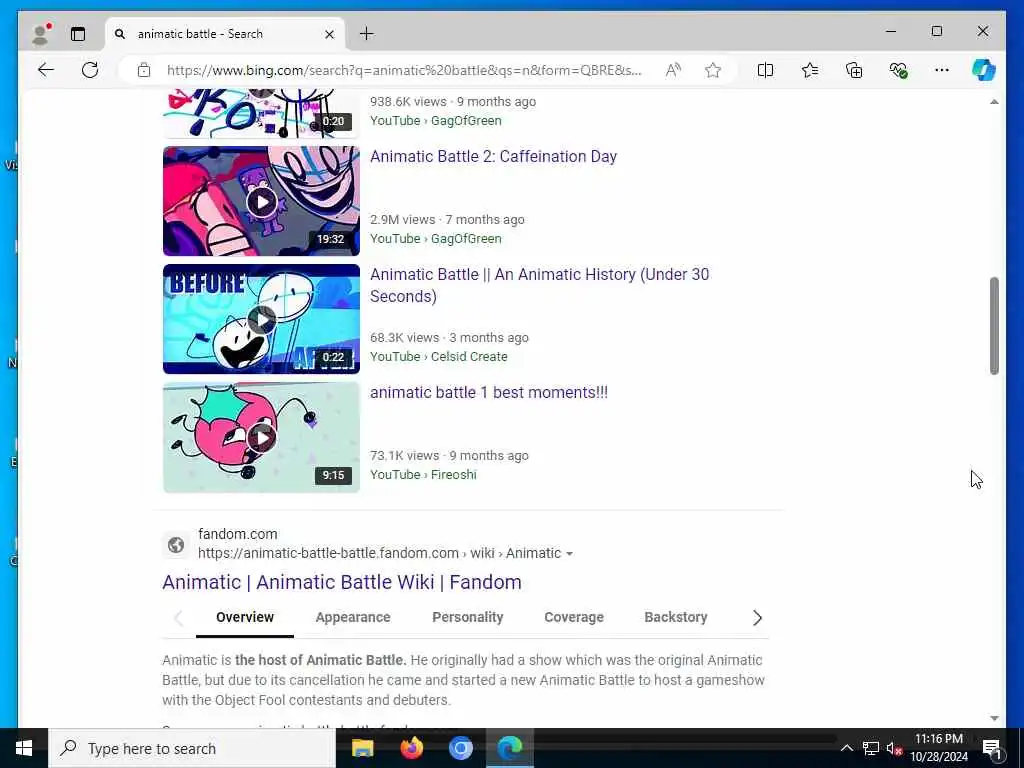
Task: Toggle split screen view
Action: click(x=765, y=70)
